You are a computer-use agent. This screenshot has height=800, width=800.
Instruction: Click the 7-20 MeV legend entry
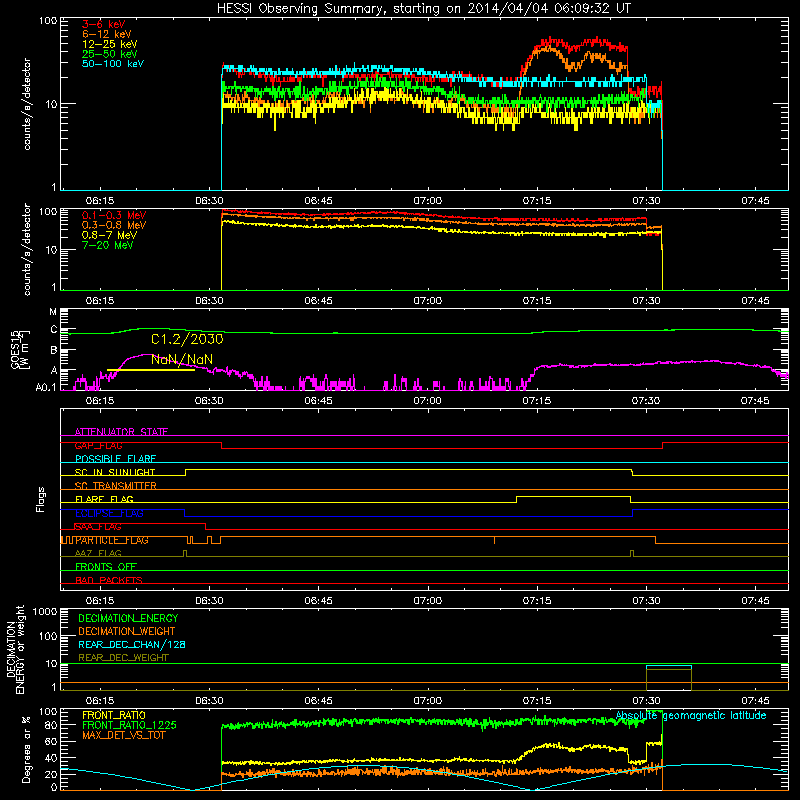(108, 245)
